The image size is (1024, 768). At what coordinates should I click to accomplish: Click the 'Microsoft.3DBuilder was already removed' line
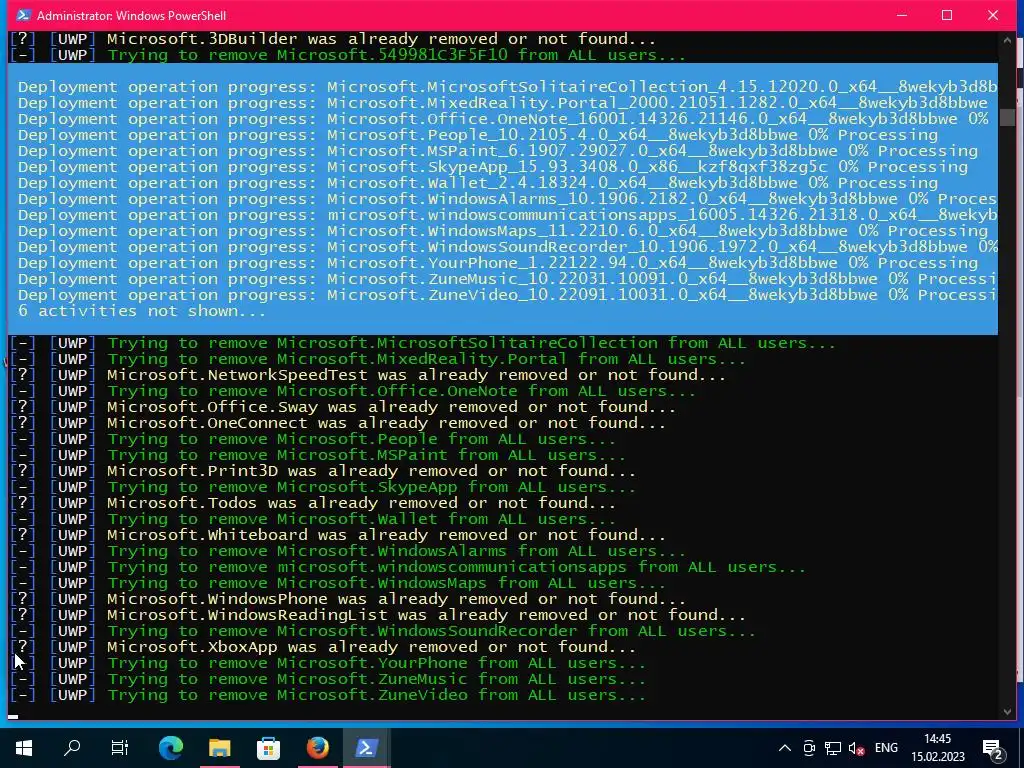click(332, 39)
